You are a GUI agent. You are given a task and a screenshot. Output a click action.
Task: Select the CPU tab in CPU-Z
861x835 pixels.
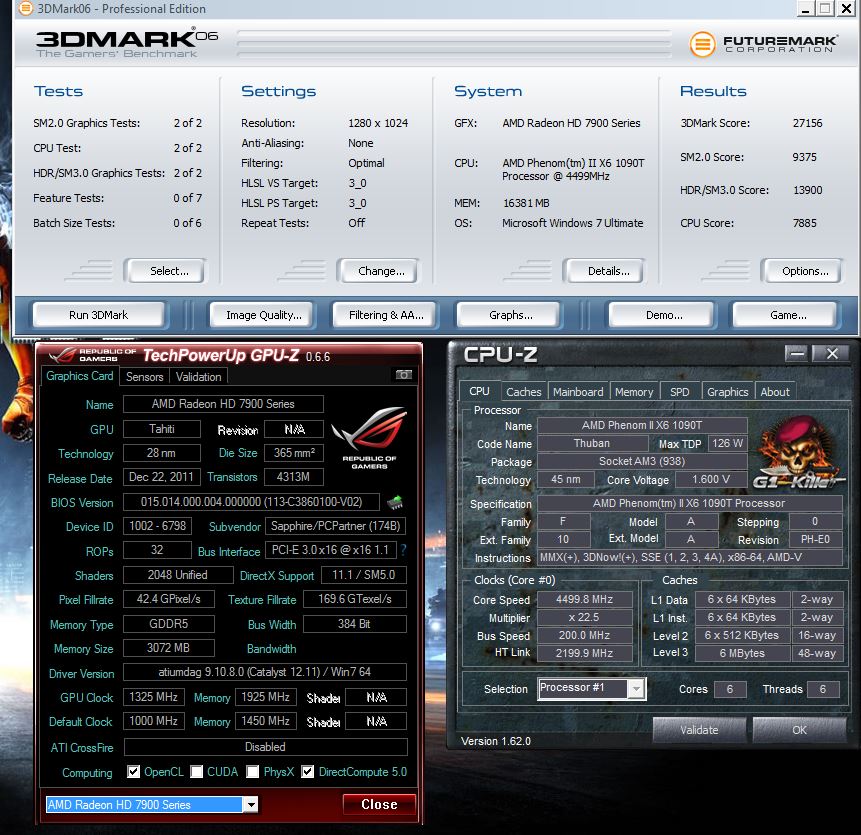479,391
